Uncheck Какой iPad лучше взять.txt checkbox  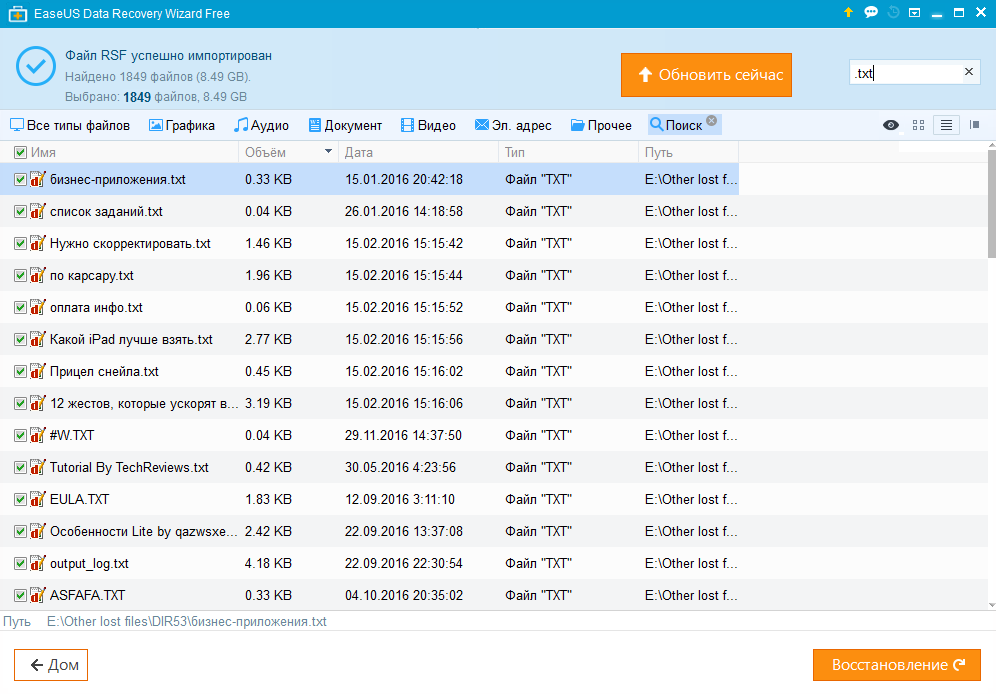(20, 340)
